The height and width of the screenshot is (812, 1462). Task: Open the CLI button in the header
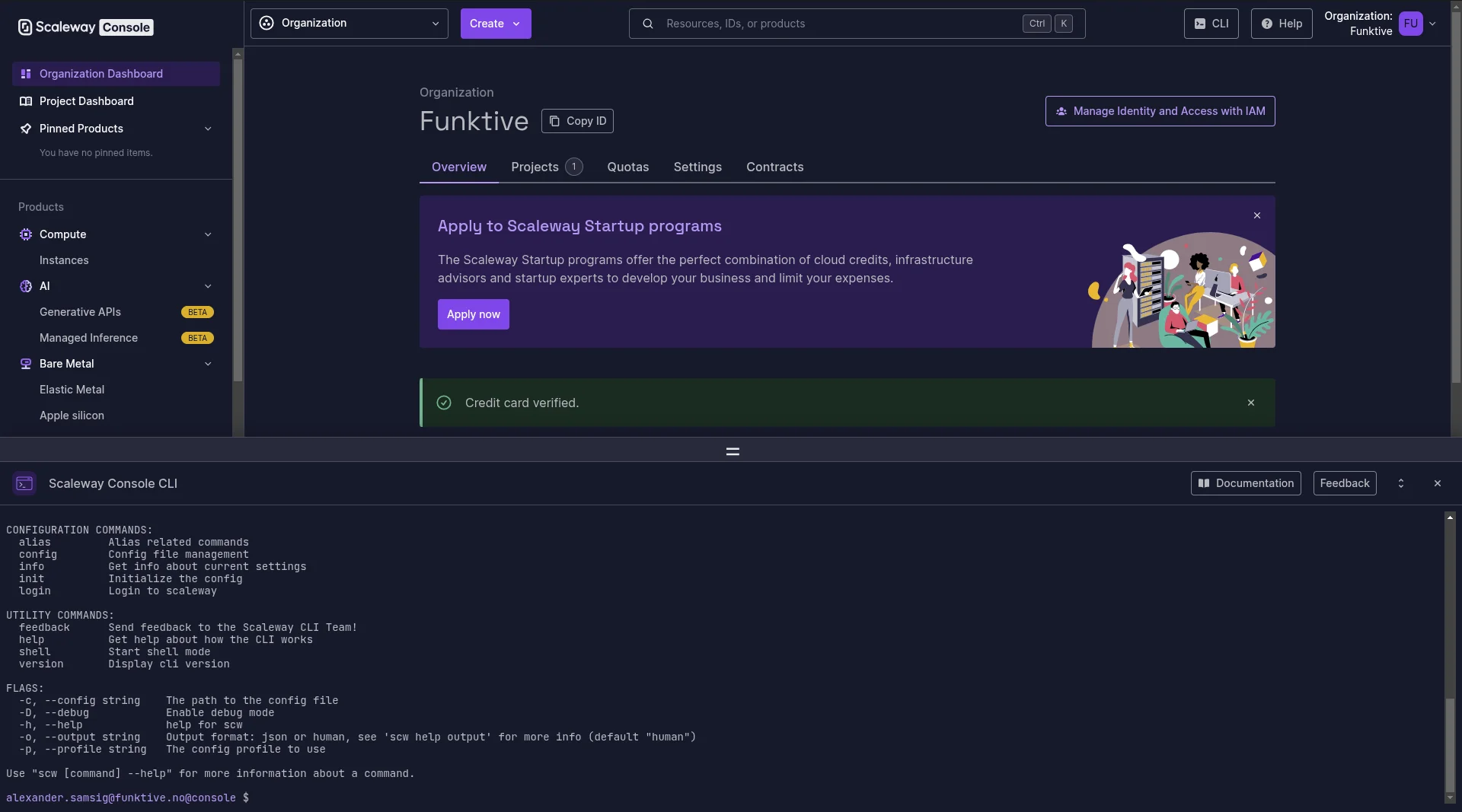(x=1211, y=24)
